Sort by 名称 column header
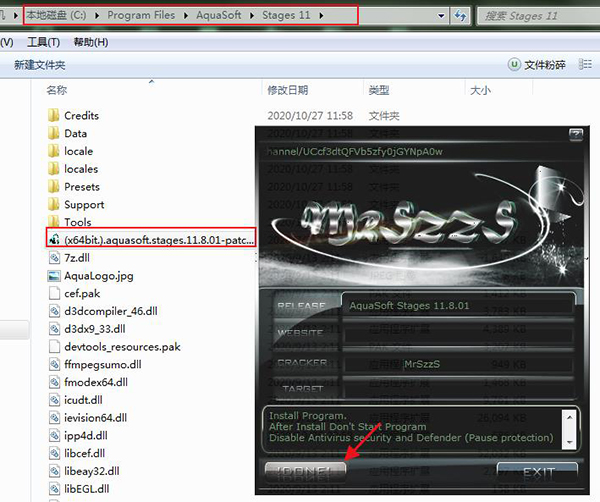600x502 pixels. (56, 90)
